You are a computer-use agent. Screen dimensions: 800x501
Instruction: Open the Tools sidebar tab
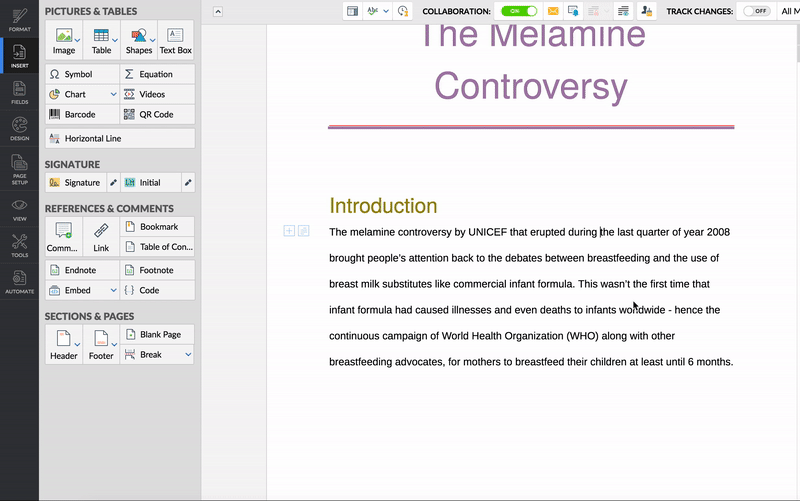click(19, 245)
